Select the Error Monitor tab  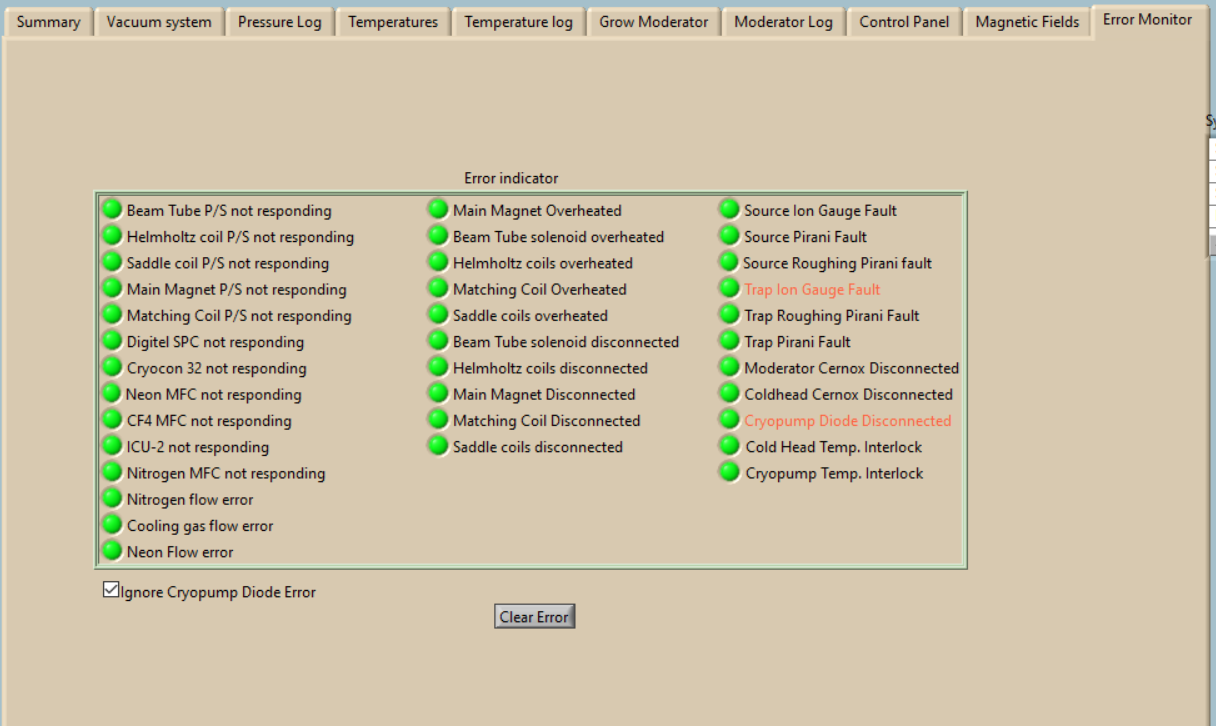[x=1147, y=20]
